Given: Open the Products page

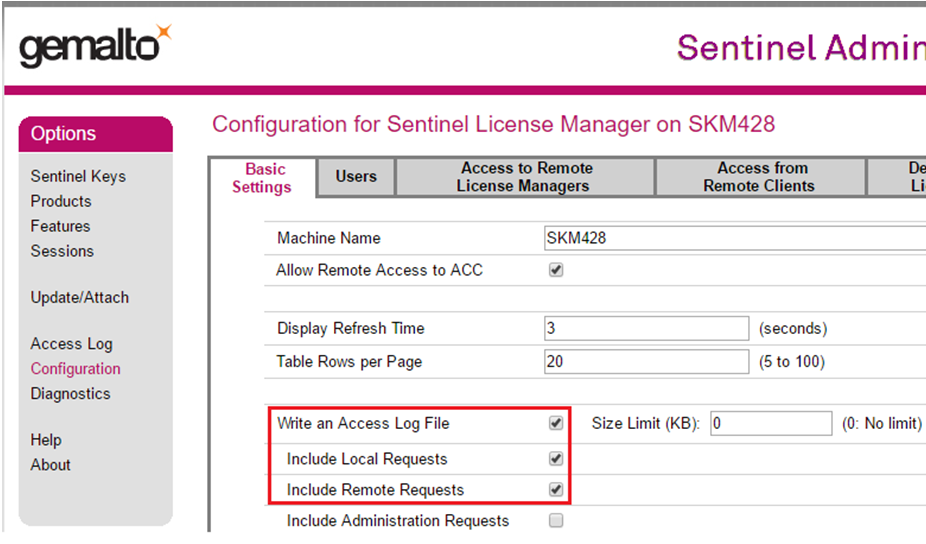Looking at the screenshot, I should (x=60, y=201).
